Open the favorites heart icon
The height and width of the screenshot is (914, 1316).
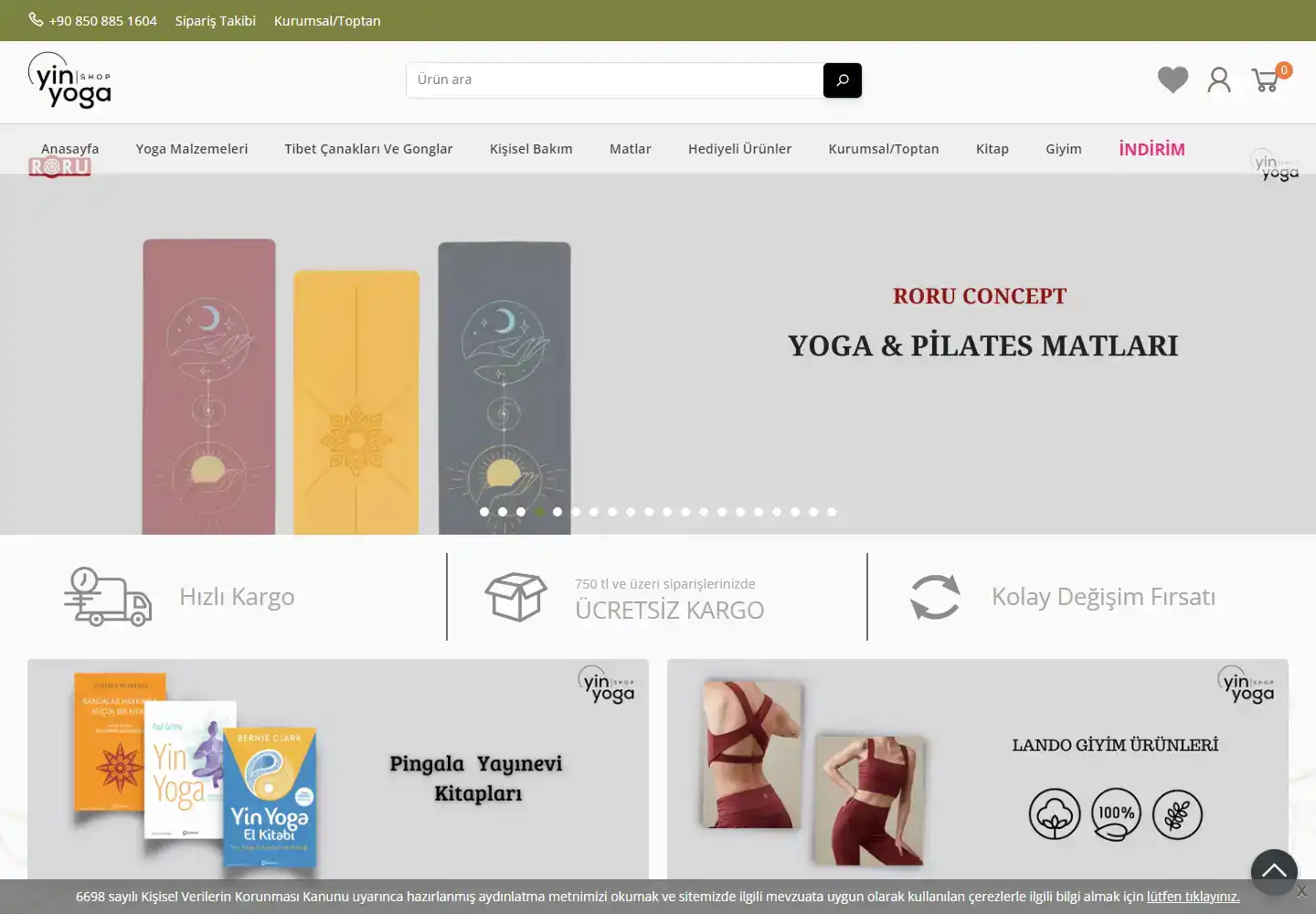tap(1173, 80)
